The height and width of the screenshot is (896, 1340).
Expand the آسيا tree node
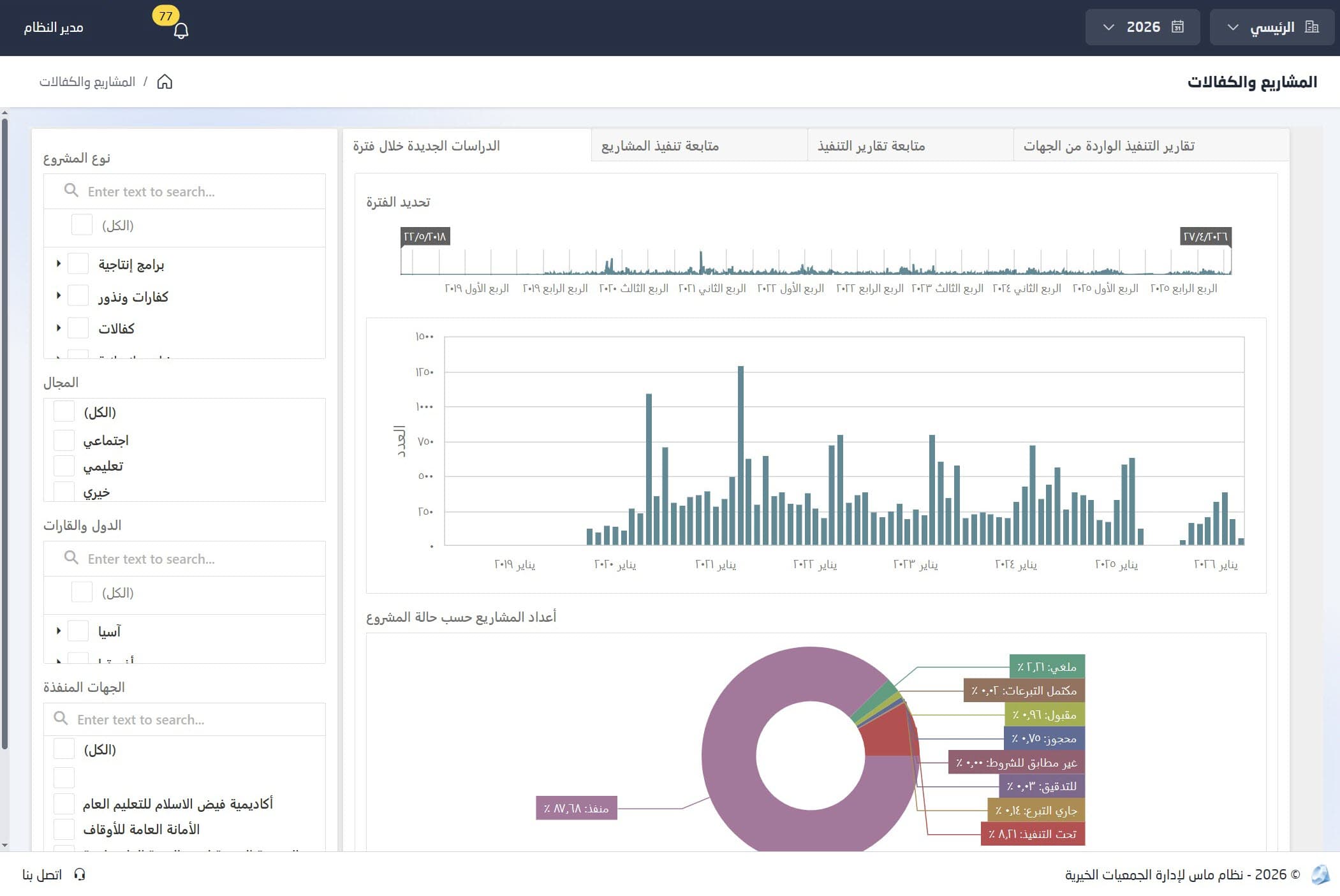tap(59, 631)
